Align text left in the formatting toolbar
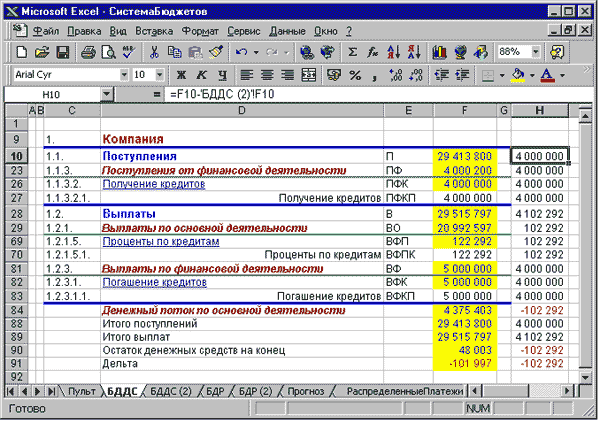Screen dimensions: 600x423 tap(246, 75)
